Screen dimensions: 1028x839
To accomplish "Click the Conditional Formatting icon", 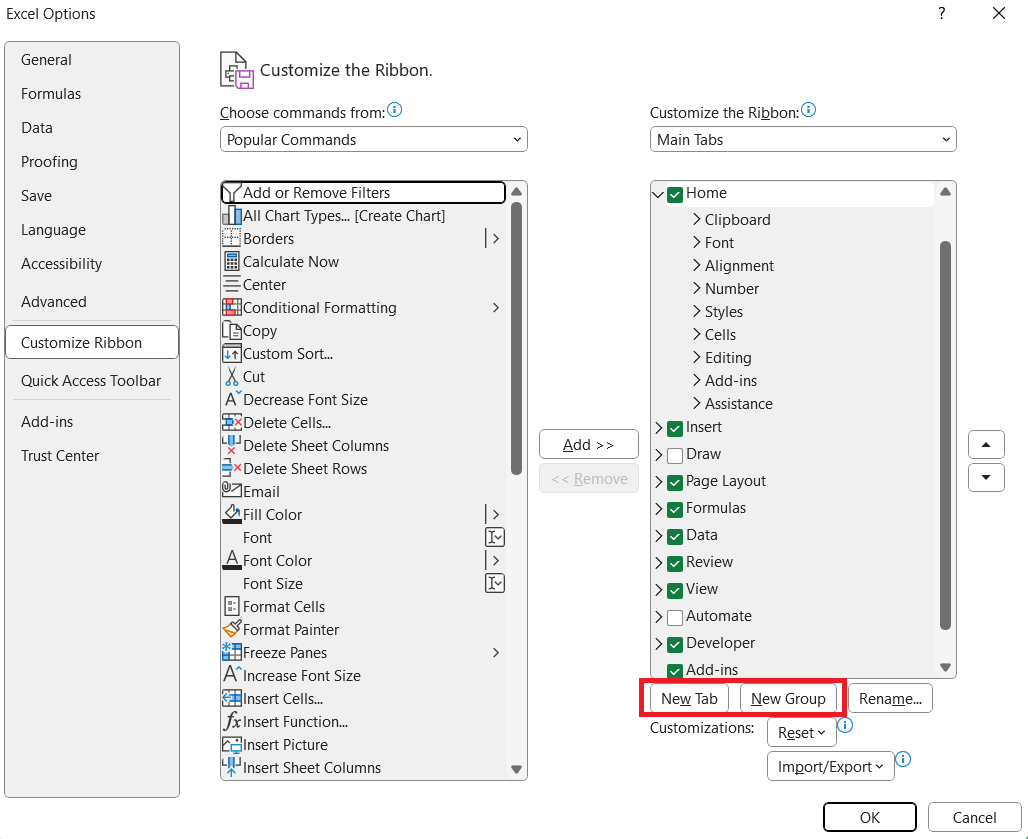I will (x=232, y=307).
